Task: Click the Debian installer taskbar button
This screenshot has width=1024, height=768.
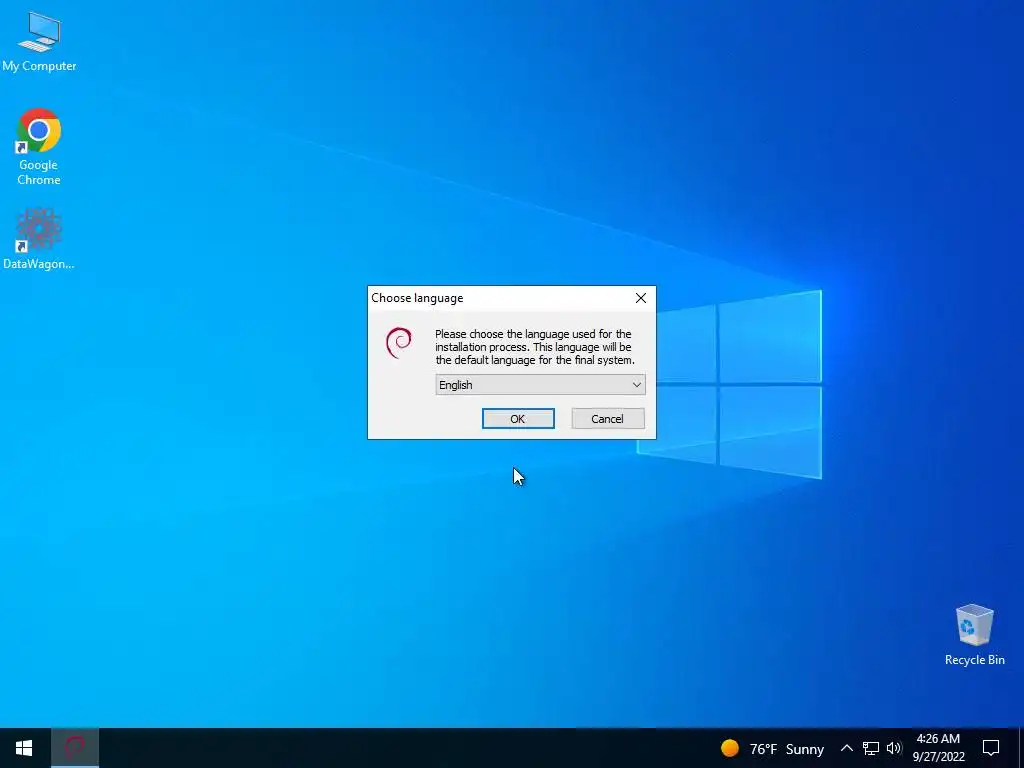Action: tap(74, 748)
